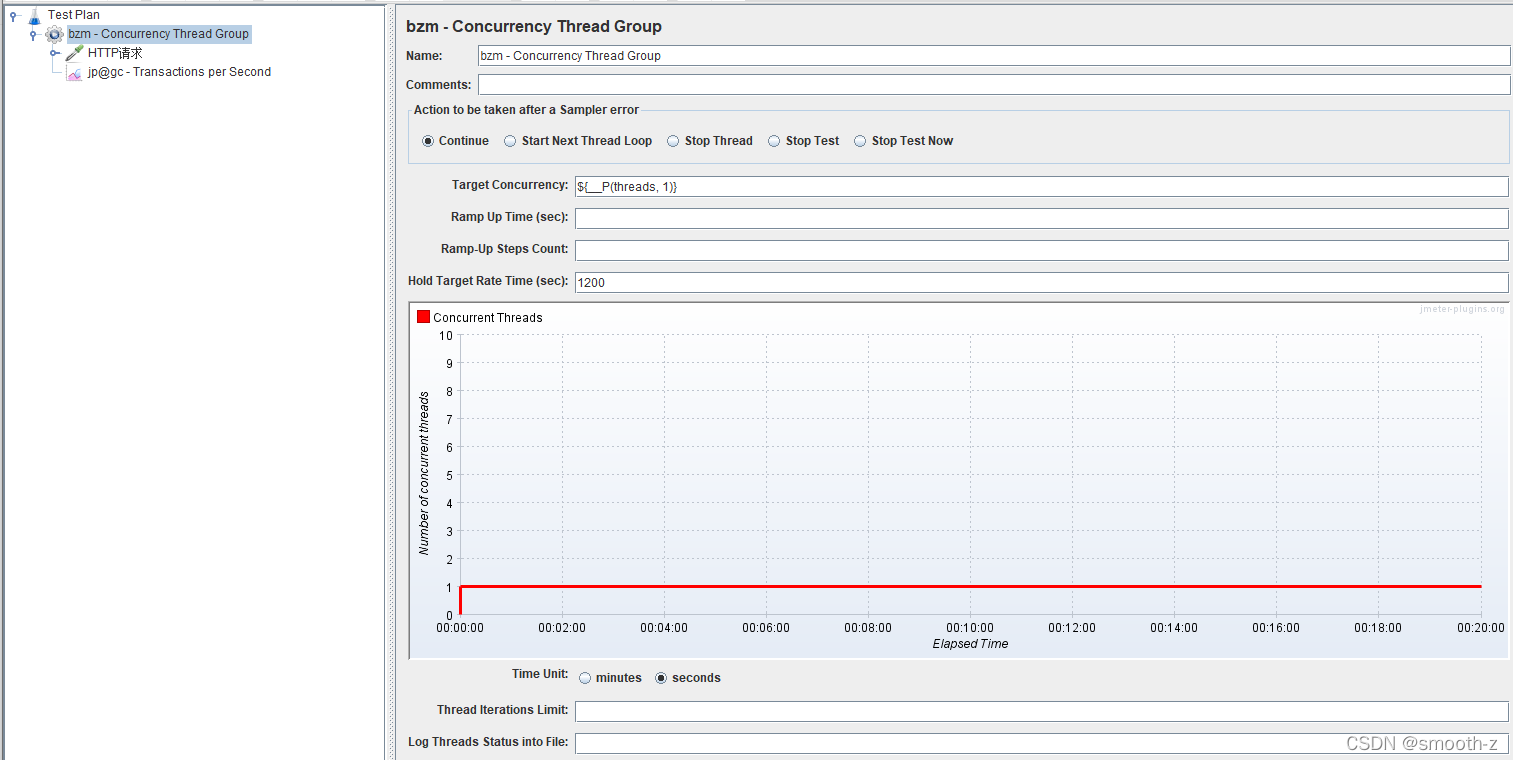This screenshot has height=760, width=1513.
Task: Click the 00:20:00 time axis tick label
Action: point(1480,628)
